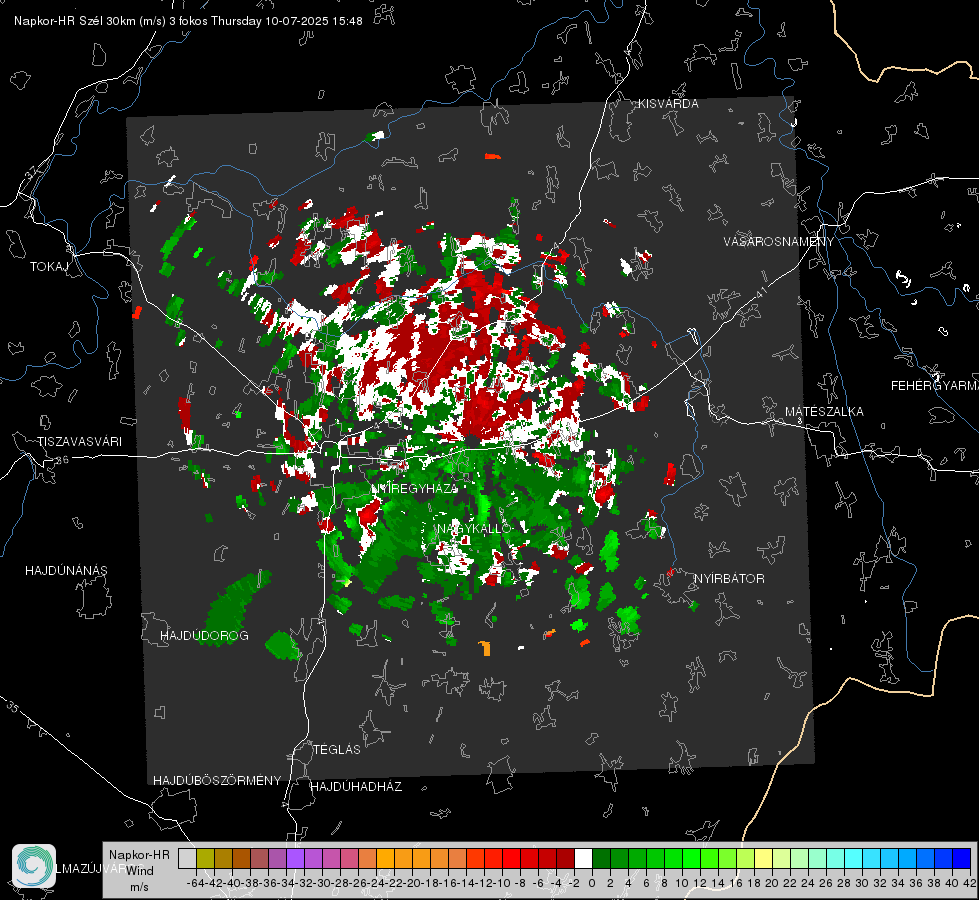Screen dimensions: 979x900
Task: Pick the deep blue swatch between 40 and 42
Action: click(962, 858)
